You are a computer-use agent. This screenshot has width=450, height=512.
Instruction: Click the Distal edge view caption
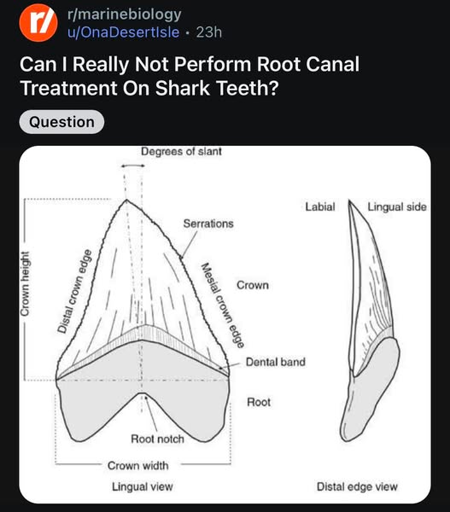[x=357, y=487]
